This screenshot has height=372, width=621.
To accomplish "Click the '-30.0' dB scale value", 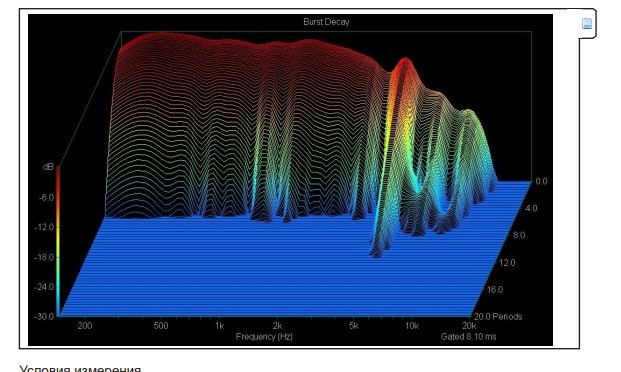I will click(44, 317).
